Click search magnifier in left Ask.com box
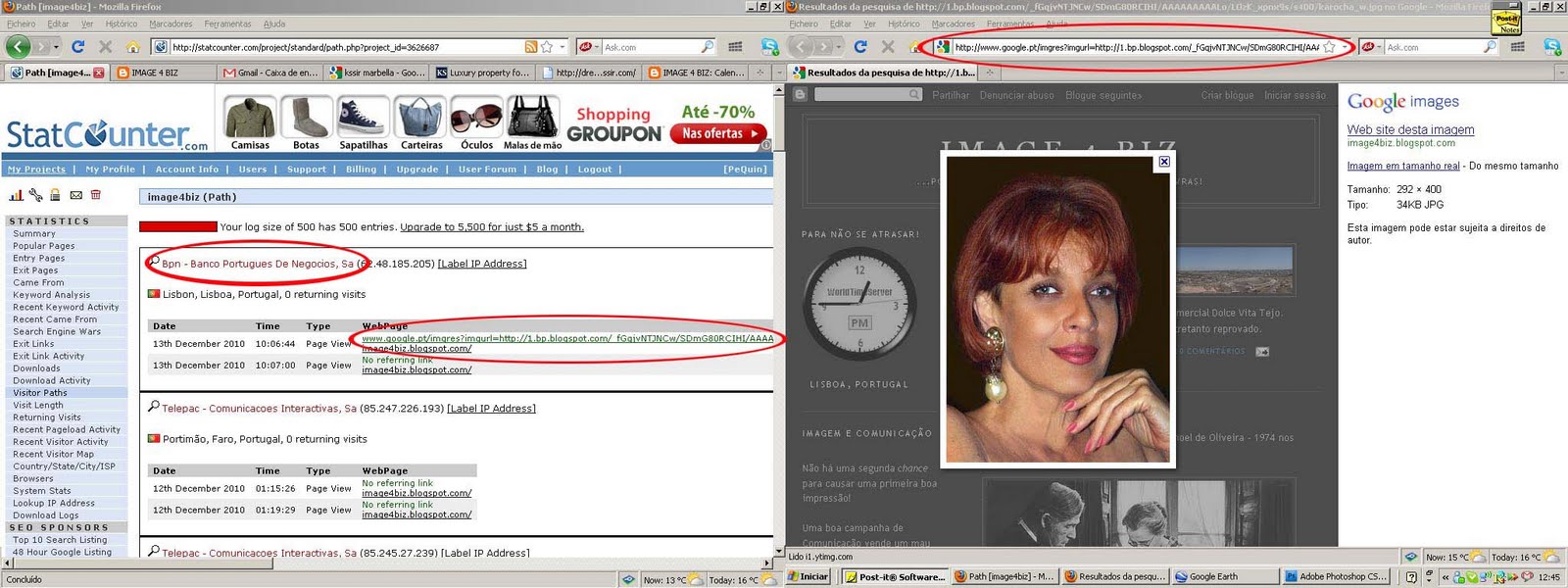Image resolution: width=1568 pixels, height=588 pixels. click(x=708, y=47)
